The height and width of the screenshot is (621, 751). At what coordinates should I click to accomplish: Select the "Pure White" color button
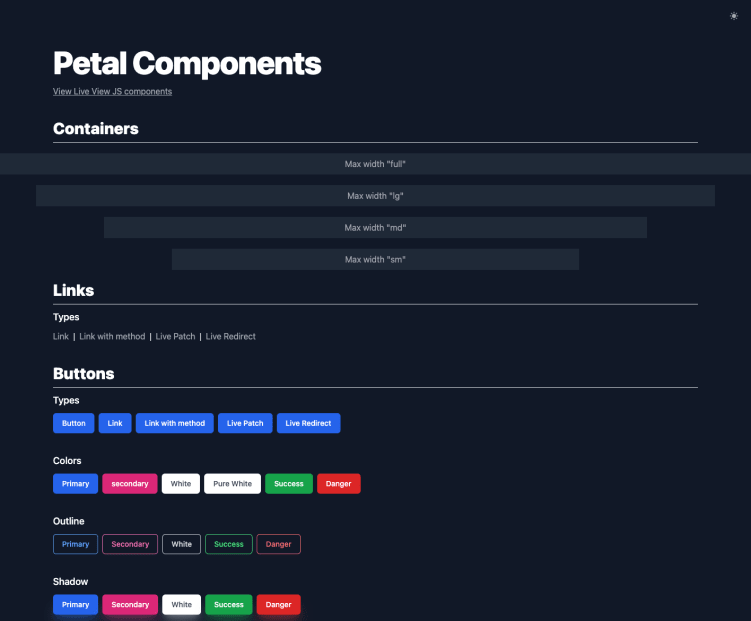(x=232, y=484)
